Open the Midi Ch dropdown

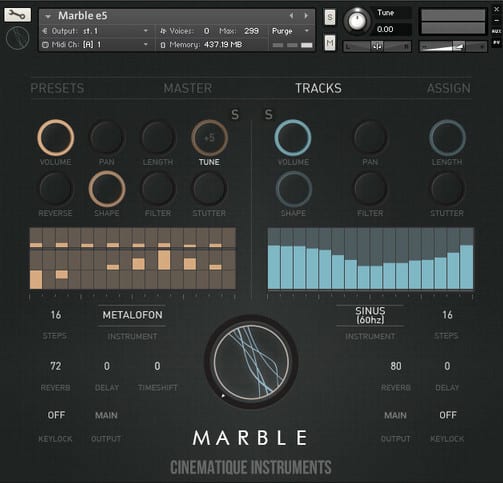(x=96, y=44)
